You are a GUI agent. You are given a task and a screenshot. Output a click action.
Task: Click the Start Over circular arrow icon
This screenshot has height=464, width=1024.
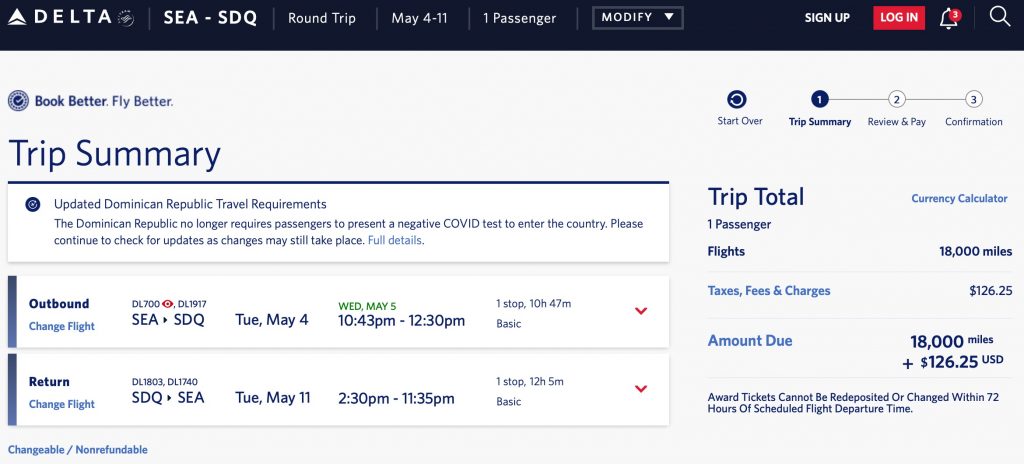pos(738,99)
